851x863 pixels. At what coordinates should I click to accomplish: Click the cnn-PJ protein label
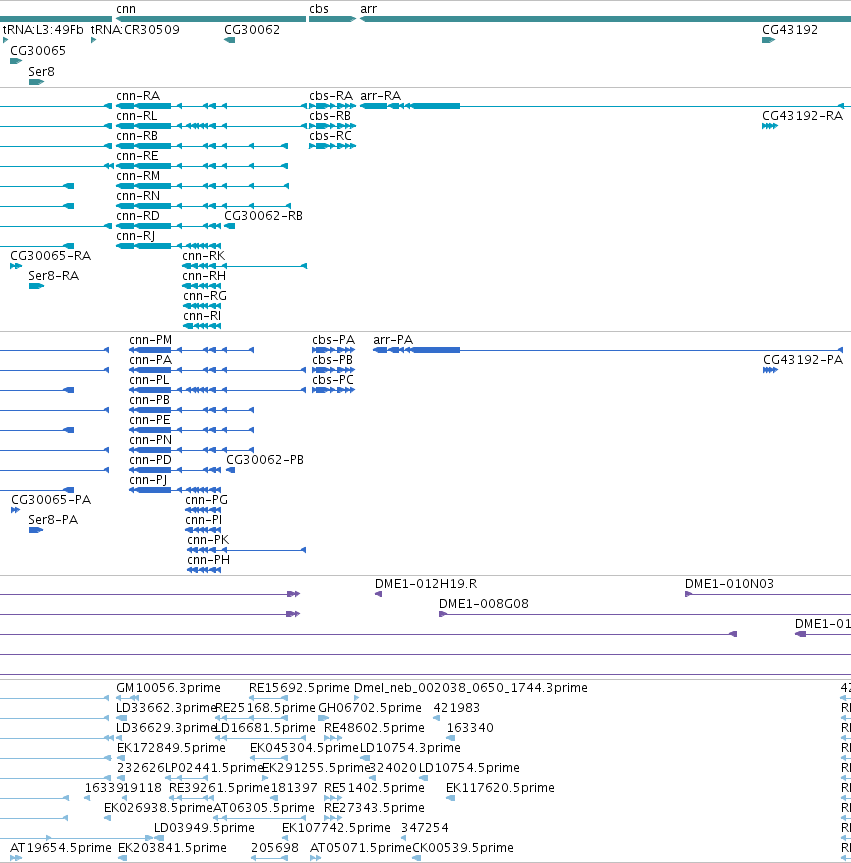(148, 480)
